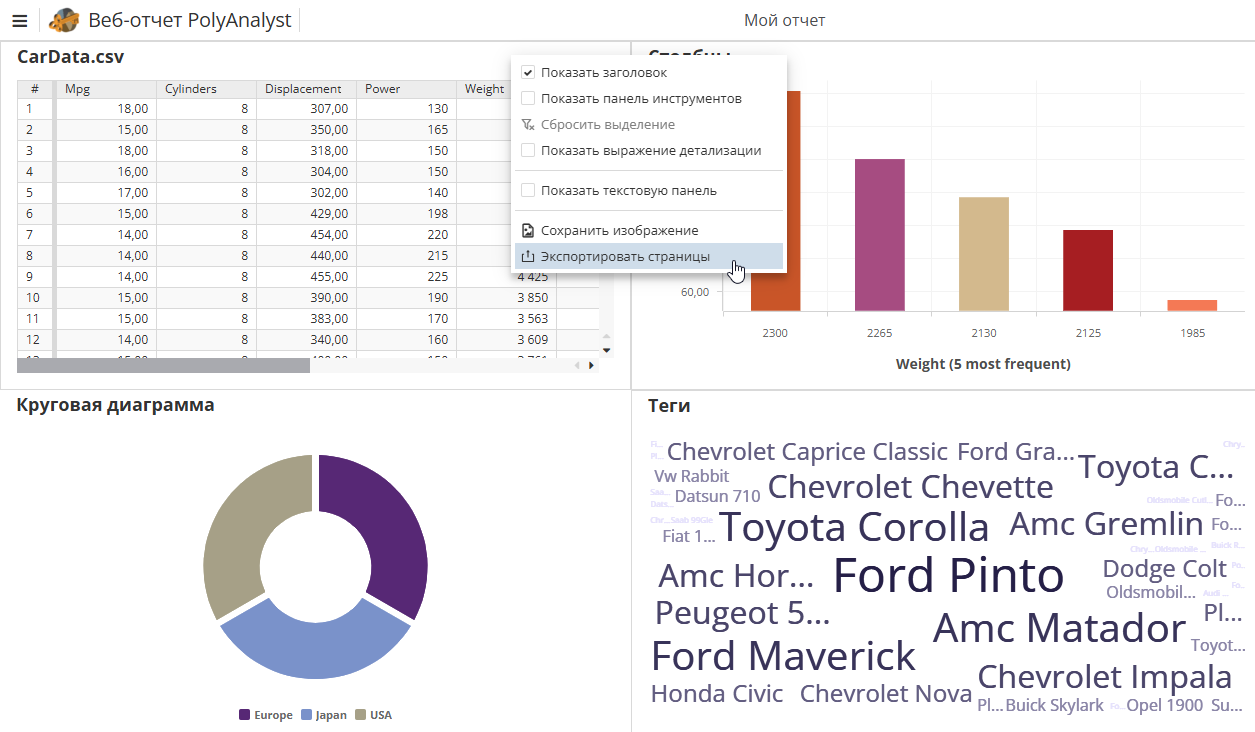Click the orange bar labeled 2300

pyautogui.click(x=776, y=201)
